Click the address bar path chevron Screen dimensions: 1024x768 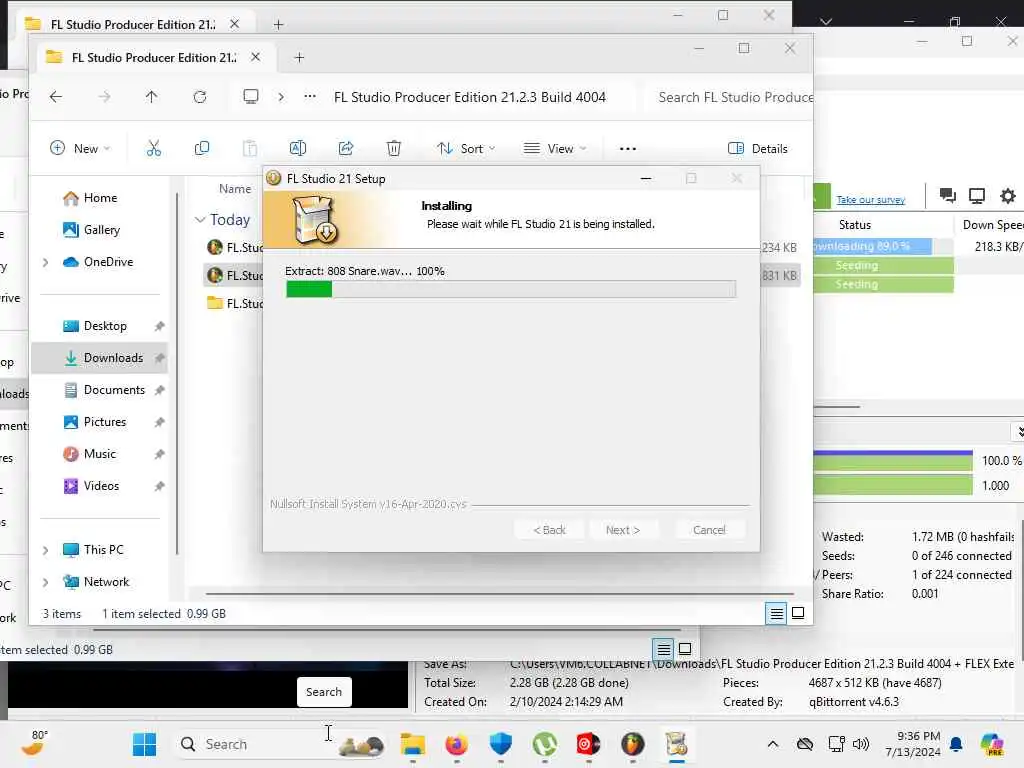tap(281, 97)
